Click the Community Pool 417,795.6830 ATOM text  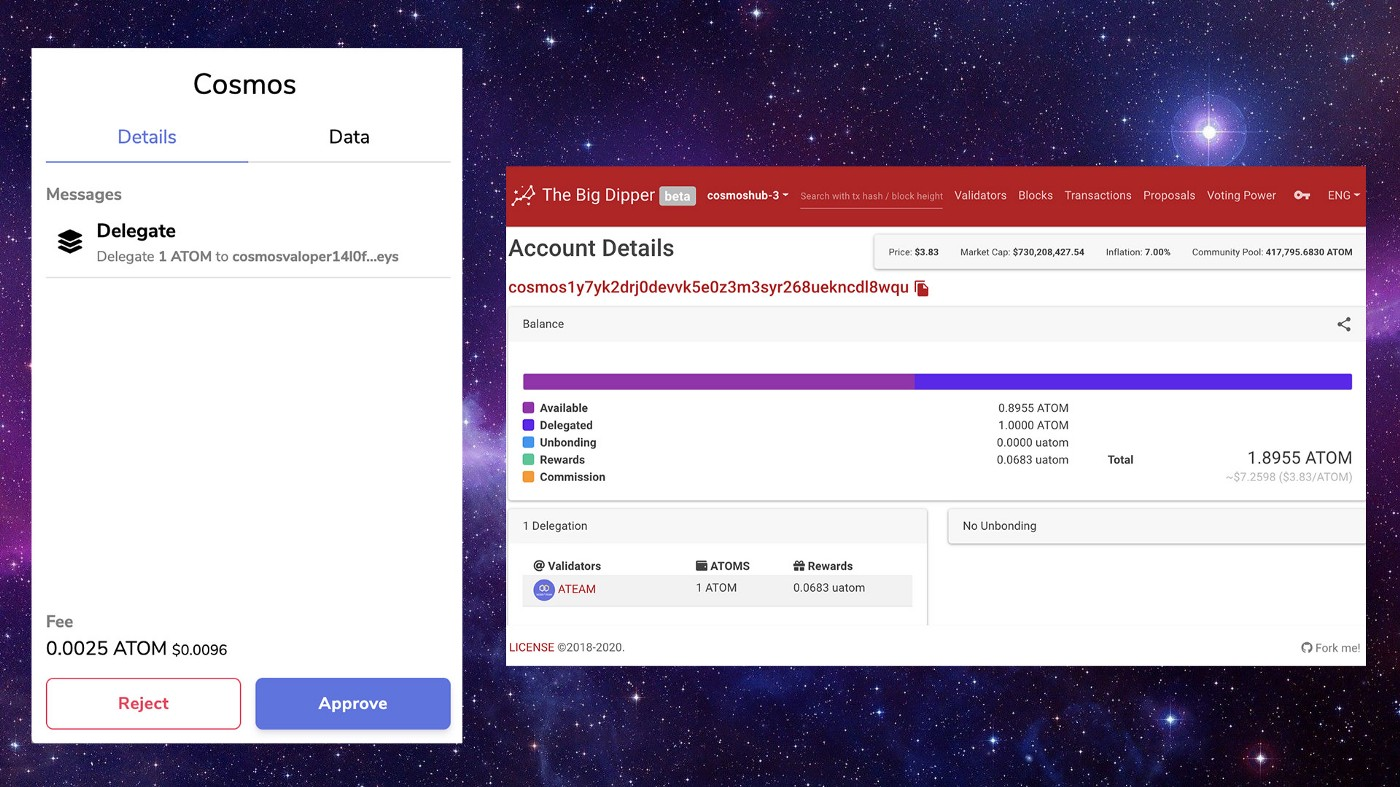[x=1272, y=252]
